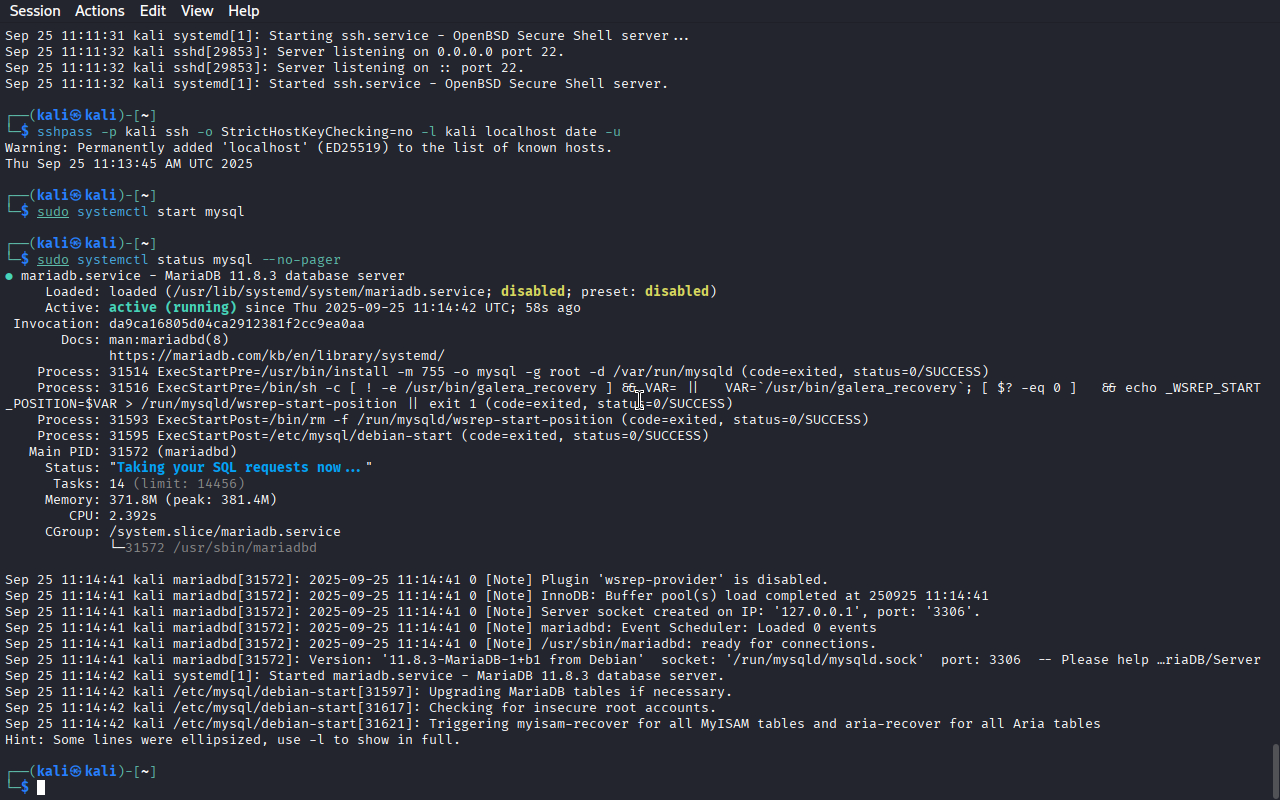Click the block cursor at the bottom prompt

[41, 788]
